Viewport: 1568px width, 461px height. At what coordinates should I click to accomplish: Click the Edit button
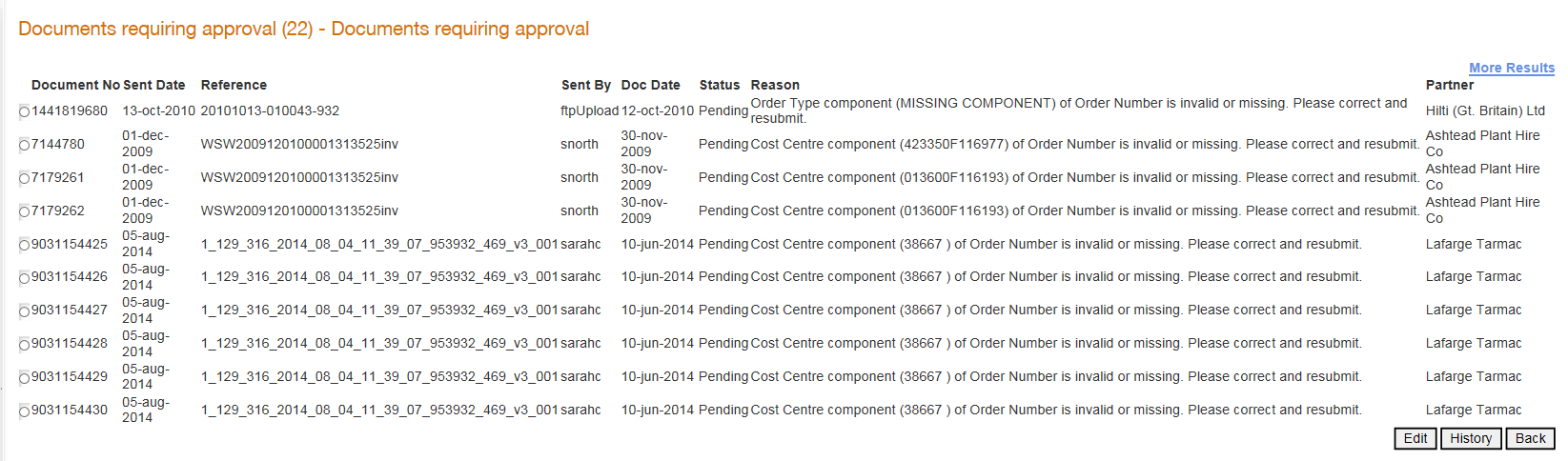click(1415, 438)
